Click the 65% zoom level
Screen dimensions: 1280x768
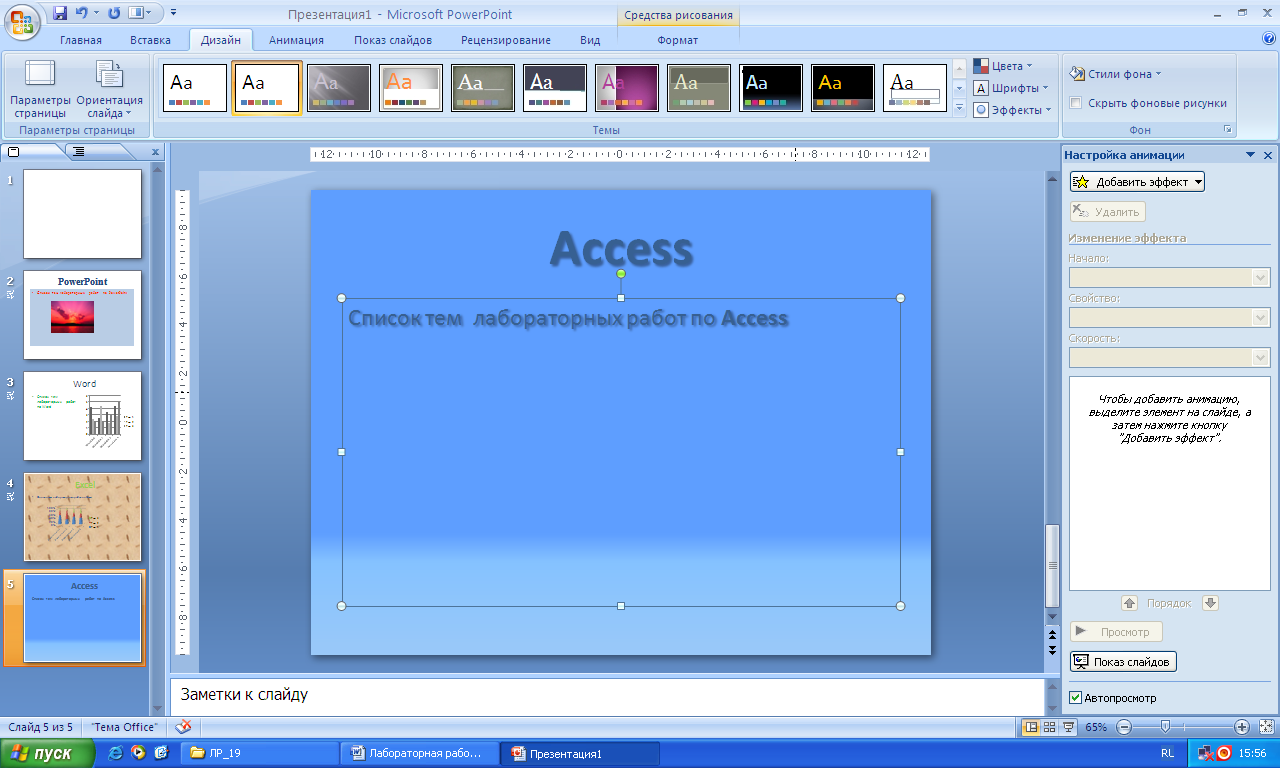1096,727
